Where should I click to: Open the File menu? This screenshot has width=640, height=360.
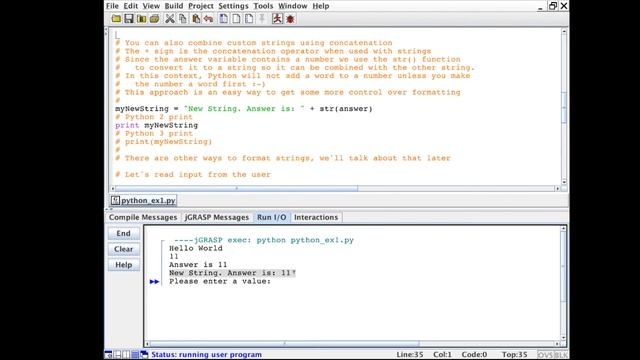[x=112, y=6]
